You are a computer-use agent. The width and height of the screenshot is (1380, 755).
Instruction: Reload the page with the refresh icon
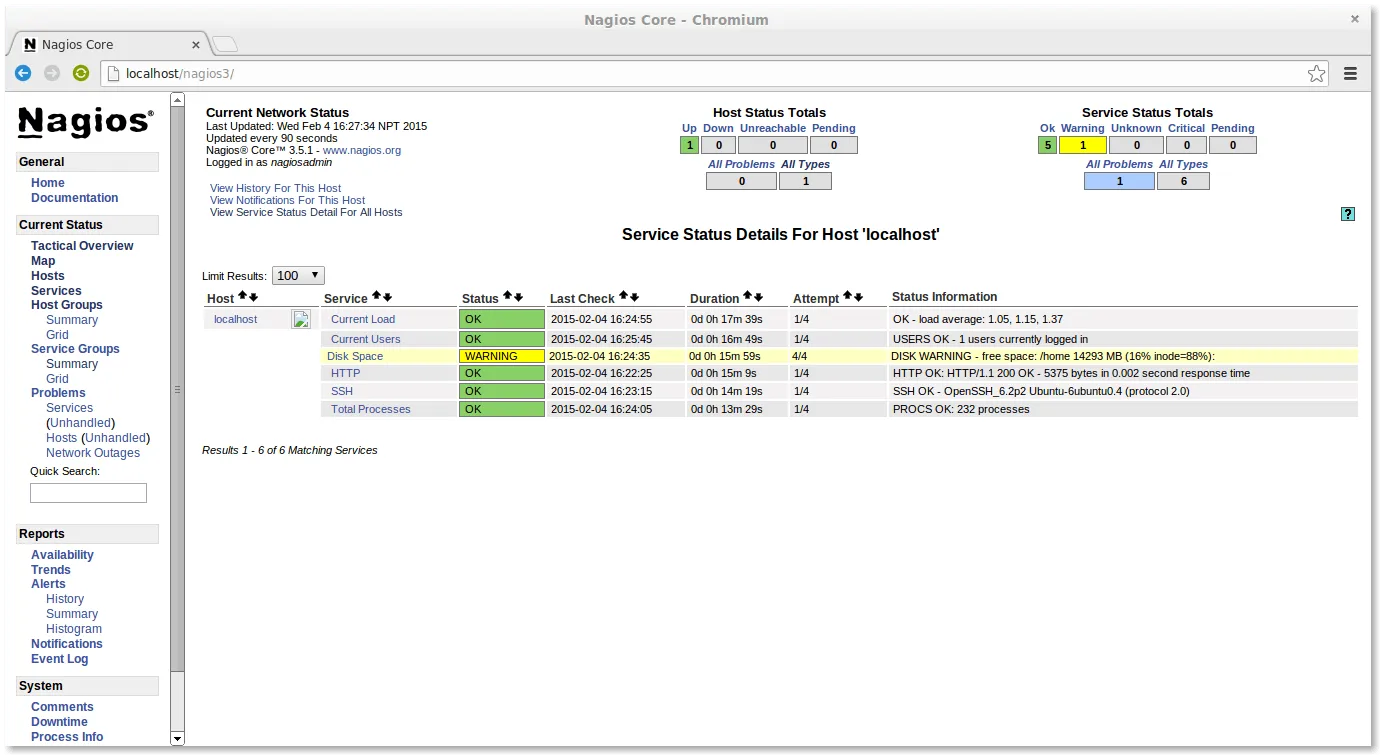[80, 73]
